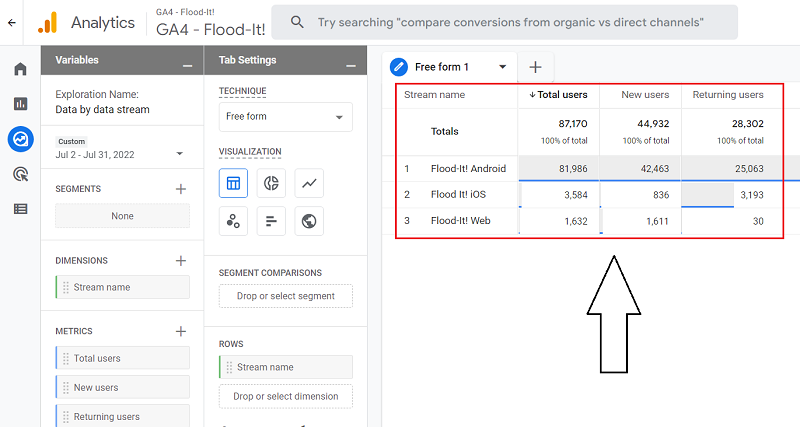
Task: Click the Flood-It! Web row label
Action: tap(461, 221)
